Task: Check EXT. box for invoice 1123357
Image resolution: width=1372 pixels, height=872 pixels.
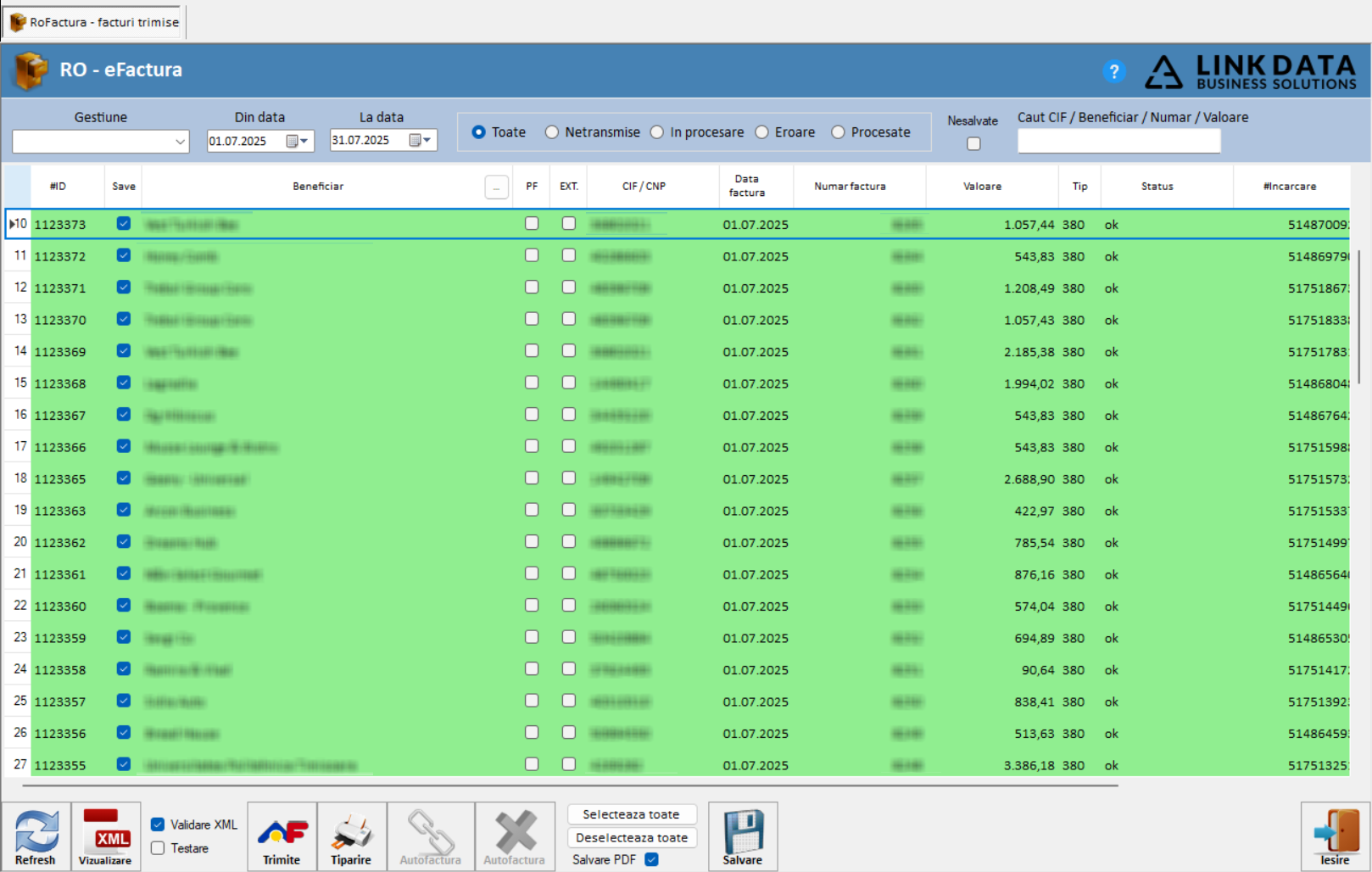Action: coord(569,701)
